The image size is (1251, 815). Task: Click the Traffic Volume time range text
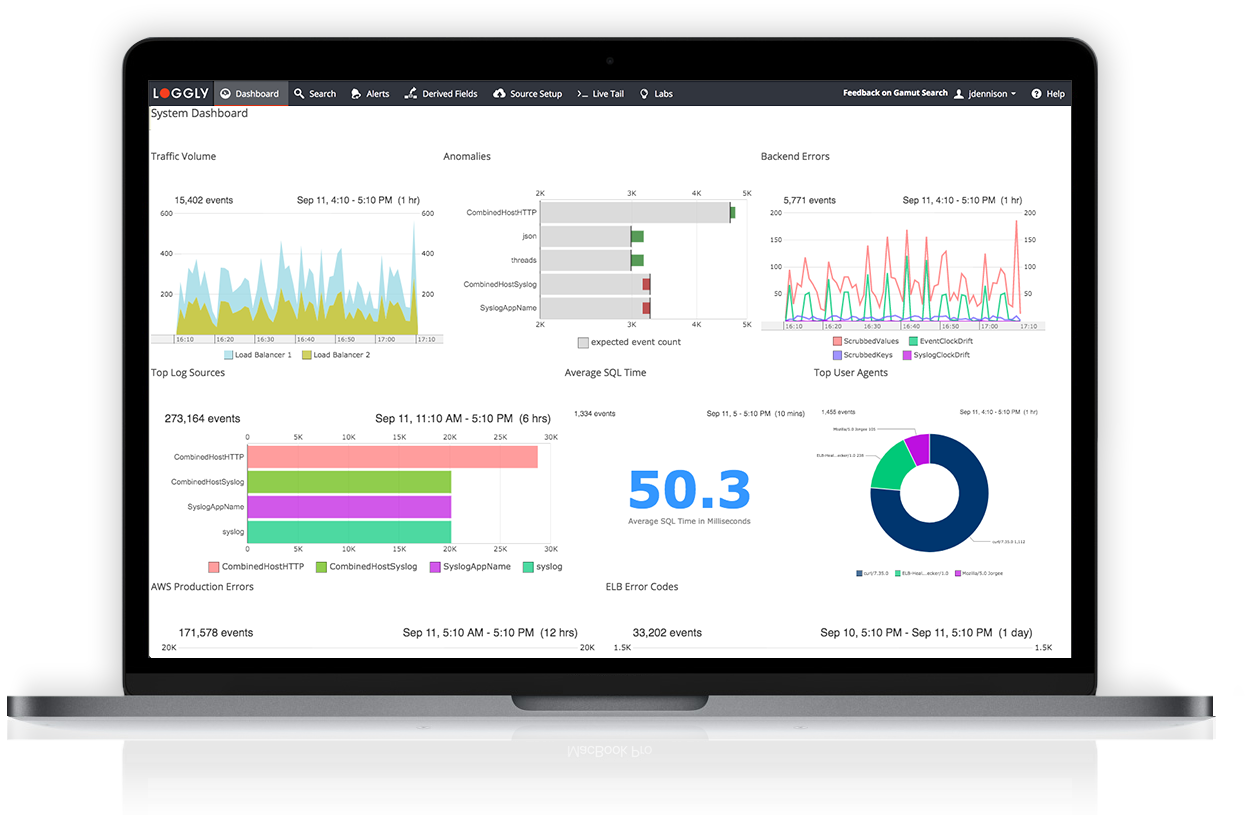[358, 200]
